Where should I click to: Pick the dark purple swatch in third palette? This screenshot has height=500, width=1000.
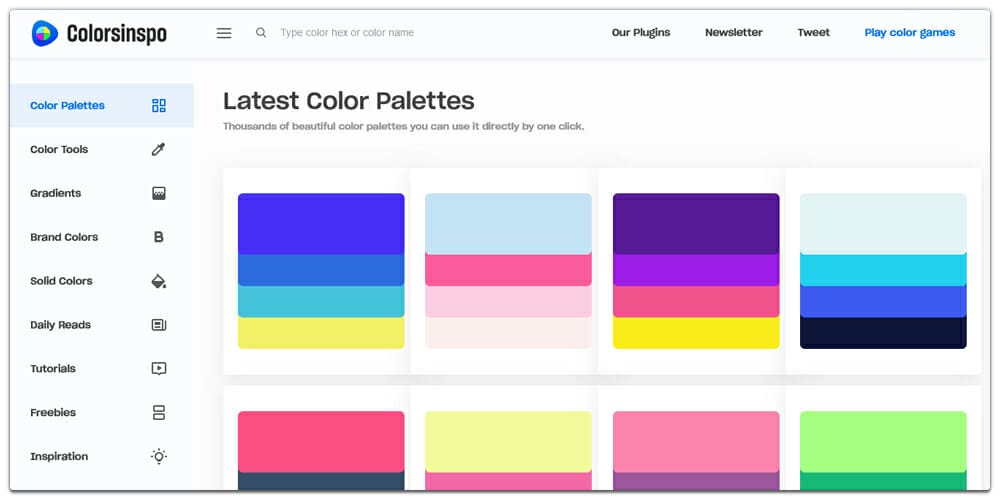tap(696, 224)
